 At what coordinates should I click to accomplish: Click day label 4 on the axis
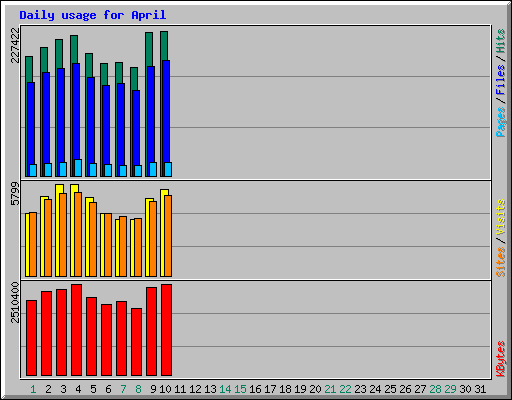click(78, 389)
